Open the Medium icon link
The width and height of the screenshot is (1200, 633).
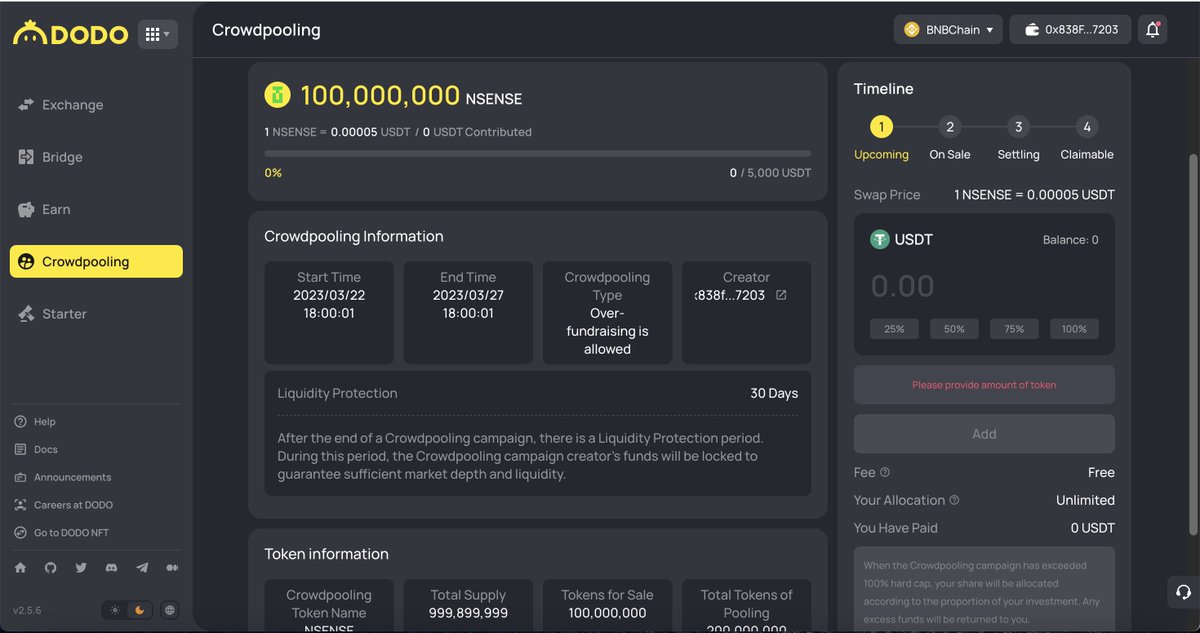pyautogui.click(x=172, y=568)
